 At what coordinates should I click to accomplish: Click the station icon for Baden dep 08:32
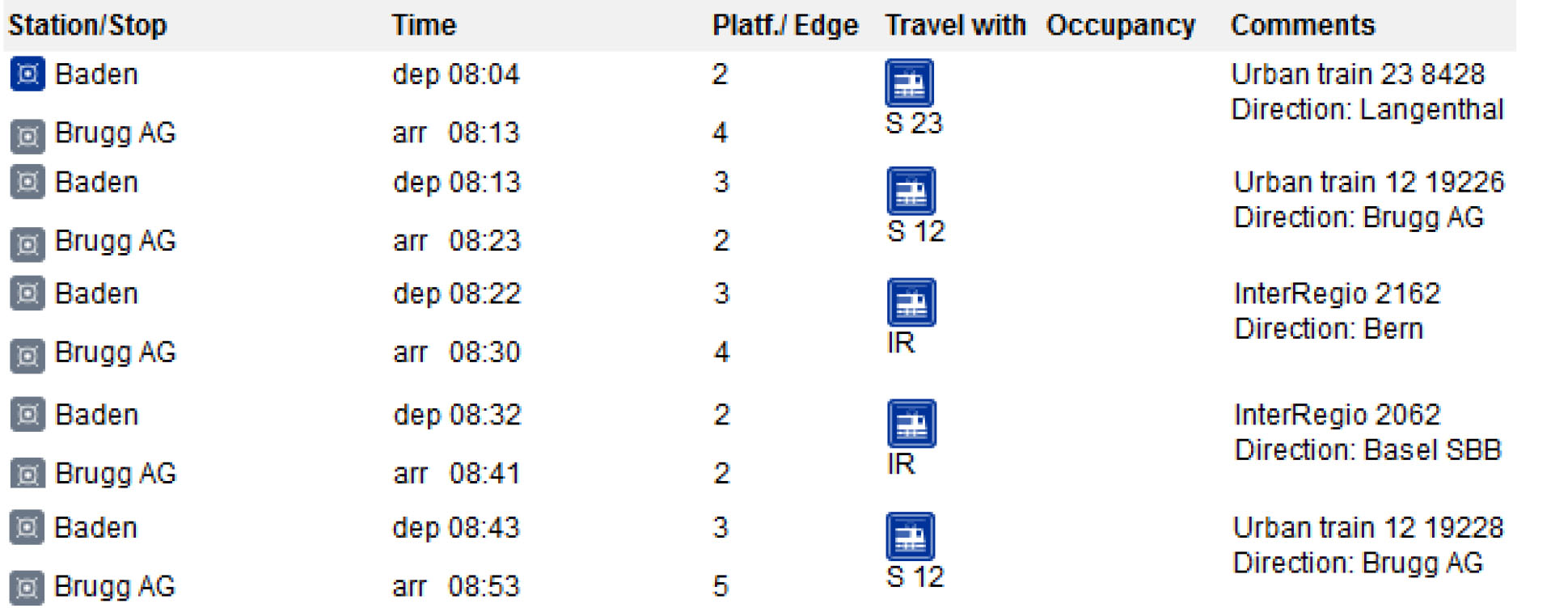(27, 414)
